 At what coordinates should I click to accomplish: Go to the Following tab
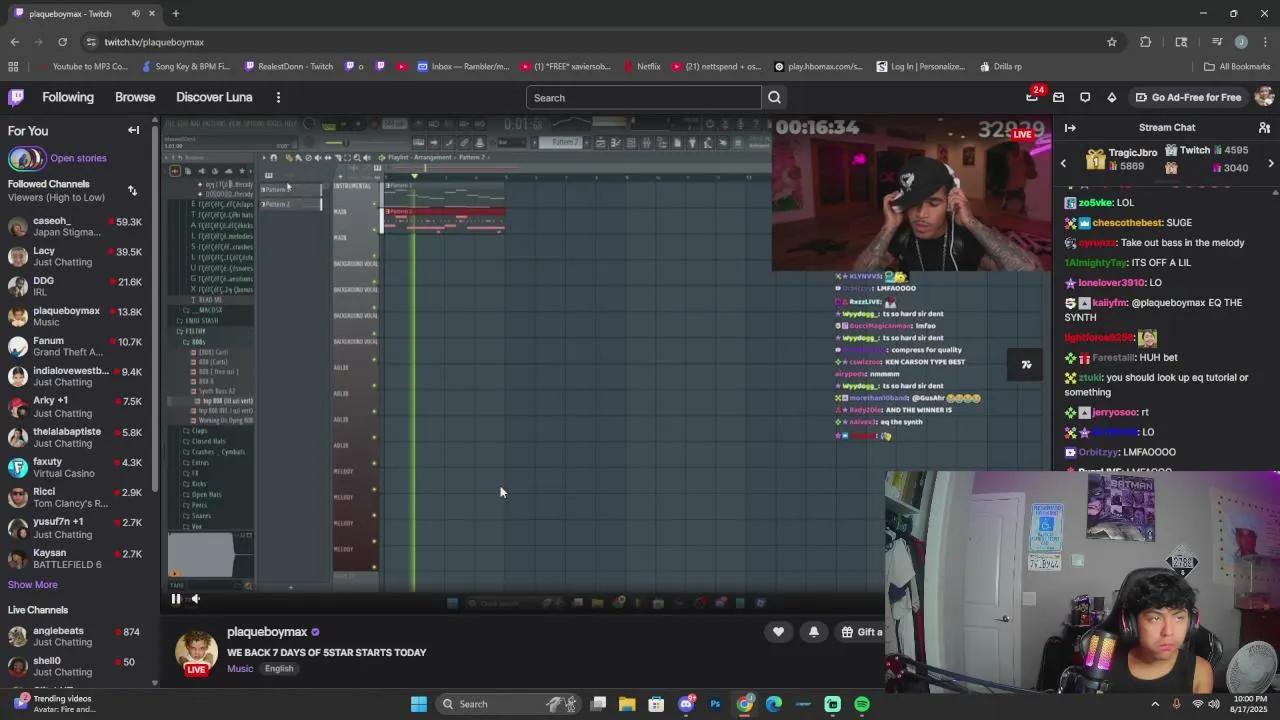tap(68, 97)
